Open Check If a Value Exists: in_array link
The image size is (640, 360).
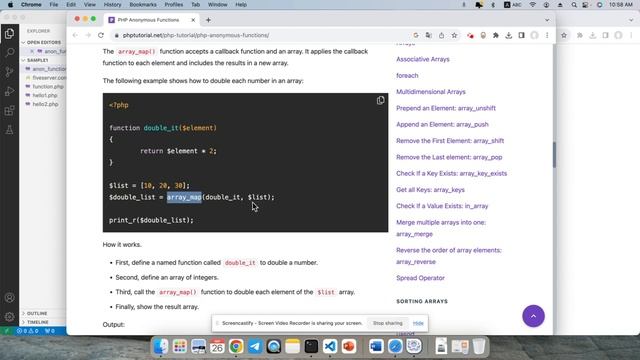tap(442, 206)
